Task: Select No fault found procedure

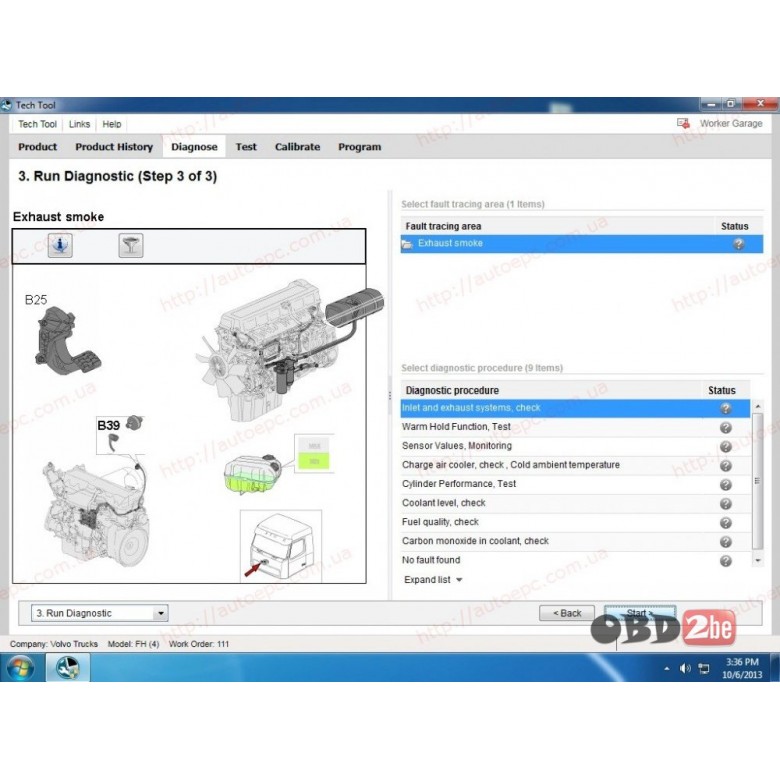Action: (x=575, y=560)
